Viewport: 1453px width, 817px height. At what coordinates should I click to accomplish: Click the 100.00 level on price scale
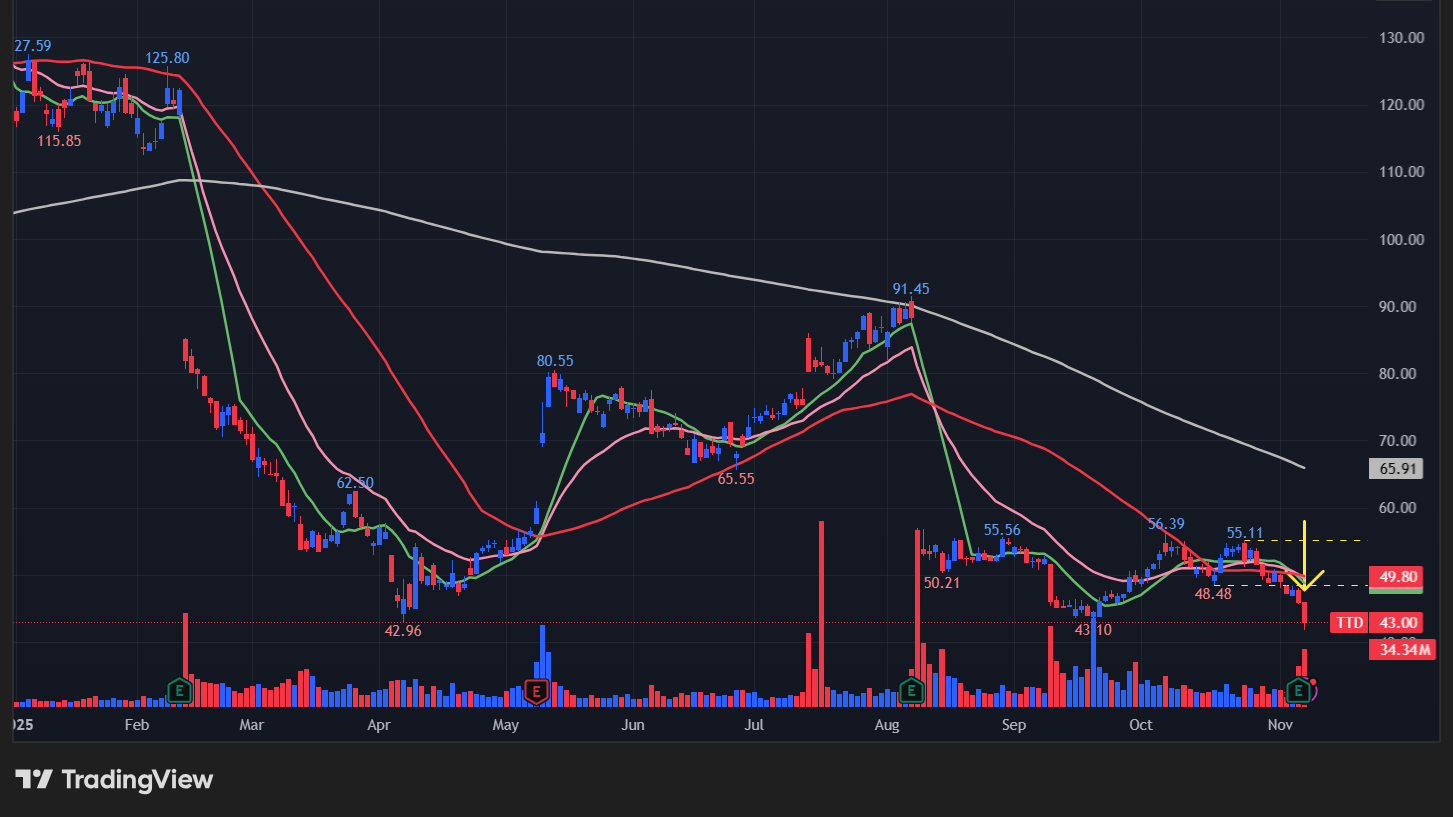coord(1400,239)
